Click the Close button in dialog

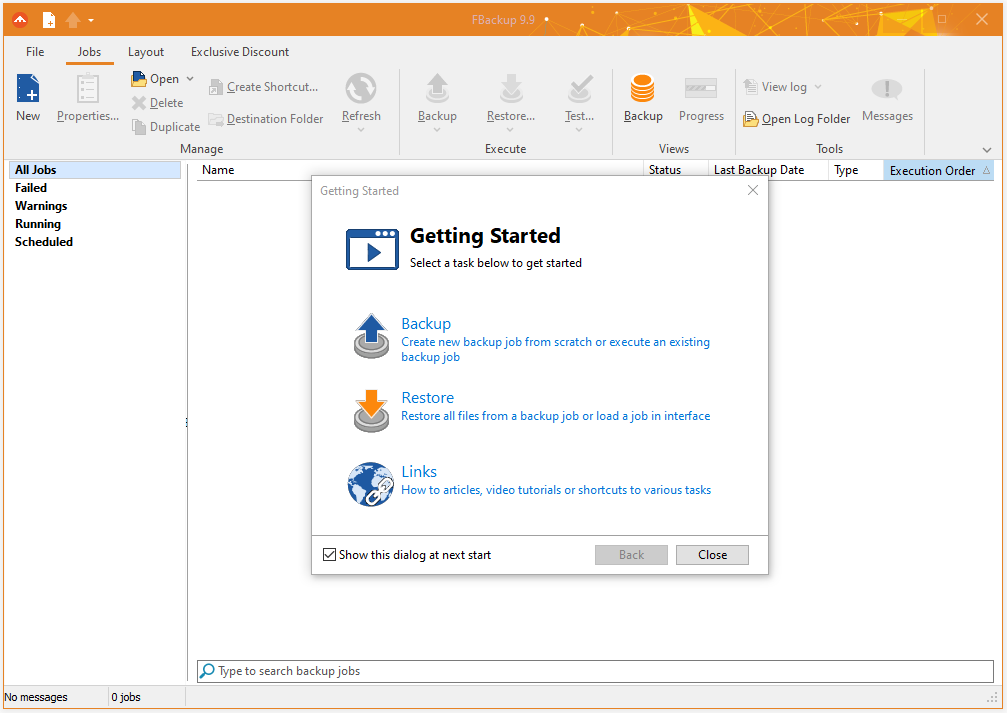click(x=712, y=555)
